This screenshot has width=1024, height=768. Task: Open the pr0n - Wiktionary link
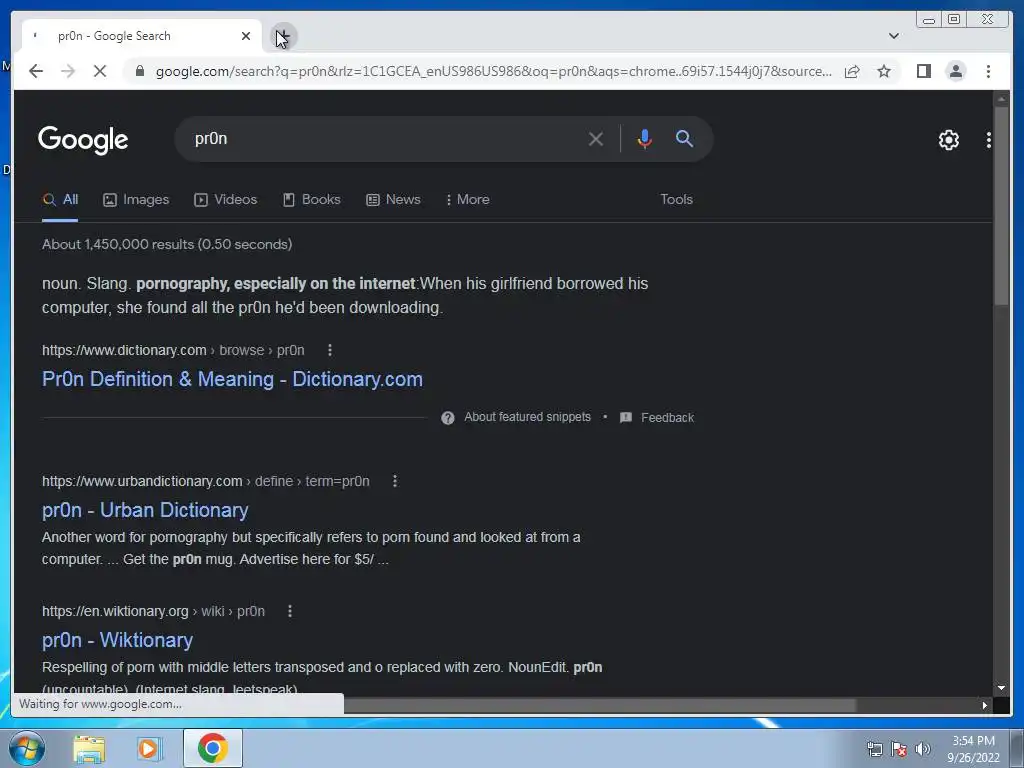(x=117, y=640)
